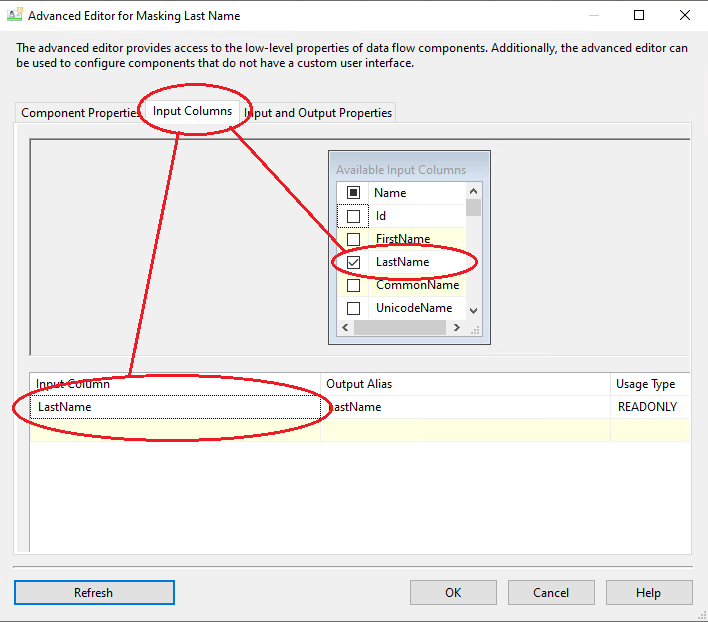Screen dimensions: 708x622
Task: Uncheck the LastName column checkbox
Action: coord(353,262)
